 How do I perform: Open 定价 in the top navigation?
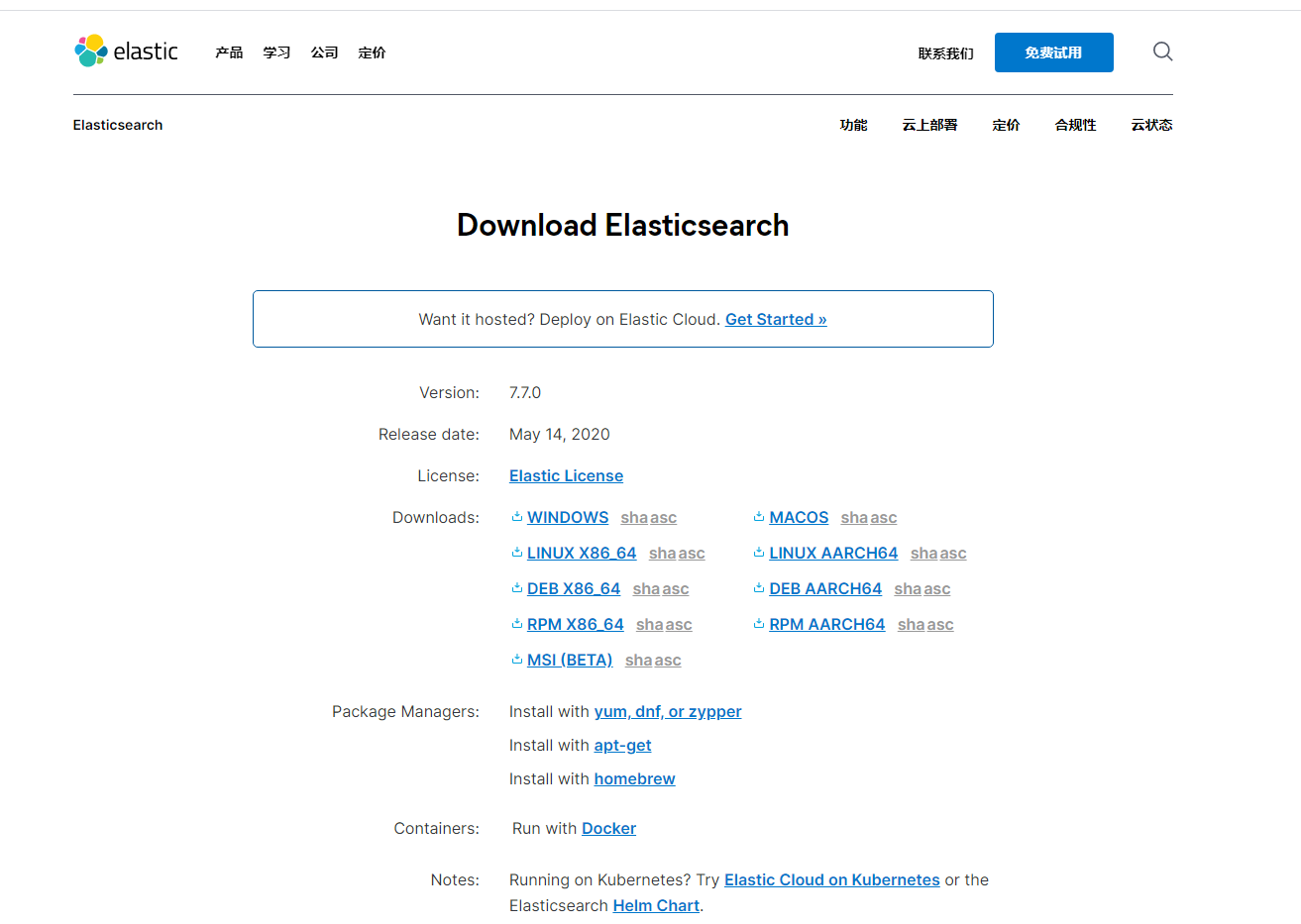pos(372,52)
